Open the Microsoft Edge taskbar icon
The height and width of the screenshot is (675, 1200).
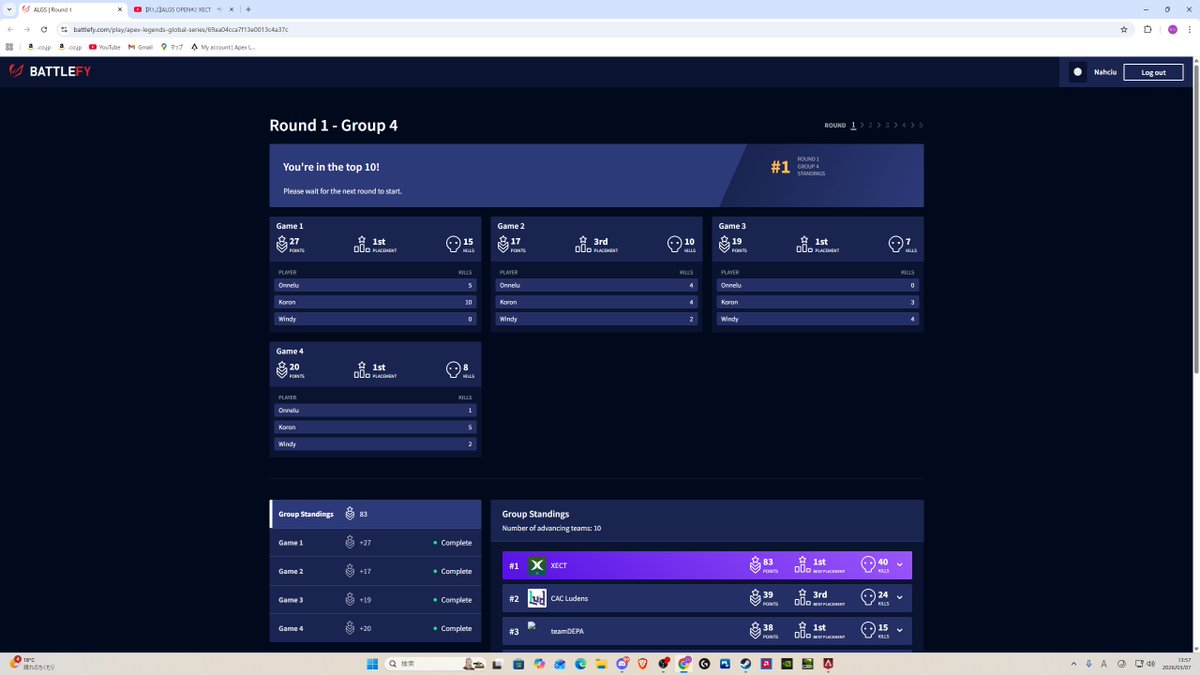(580, 663)
